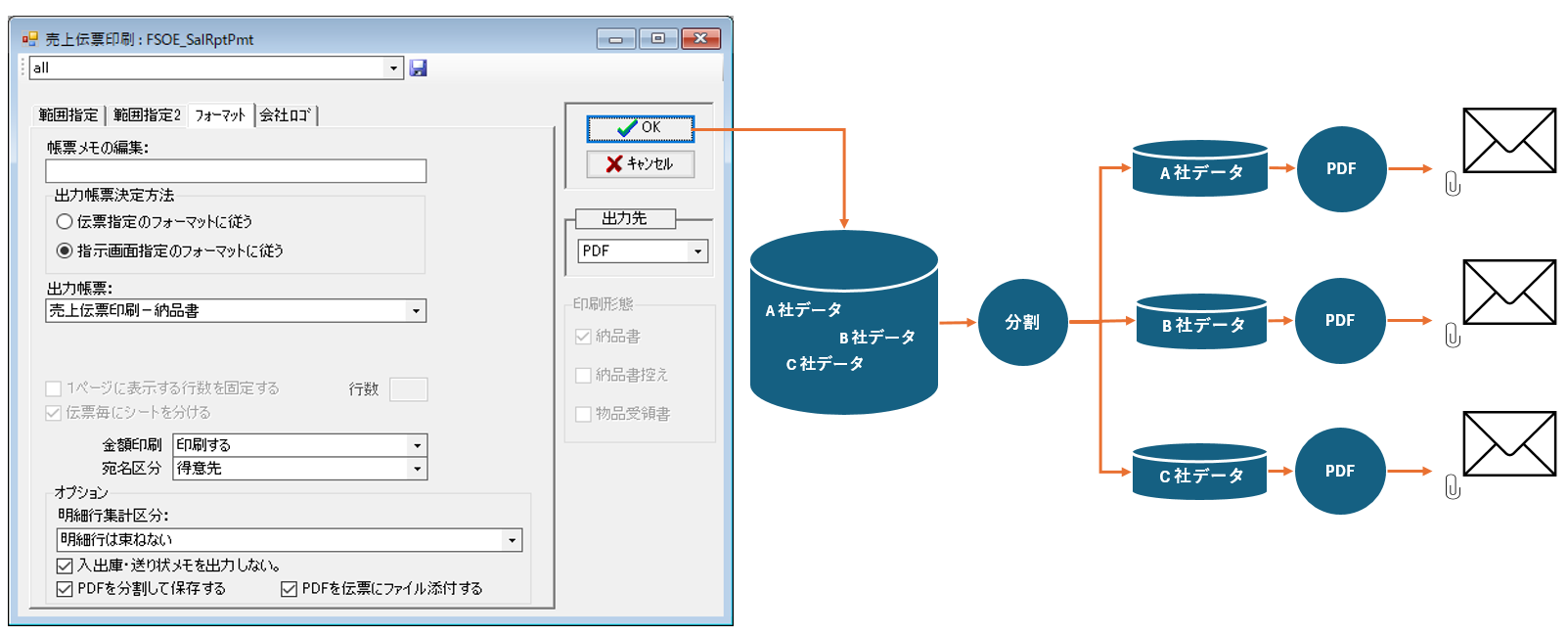Image resolution: width=1568 pixels, height=636 pixels.
Task: Toggle 入出庫・送り状メモを出力しない checkbox
Action: 65,566
